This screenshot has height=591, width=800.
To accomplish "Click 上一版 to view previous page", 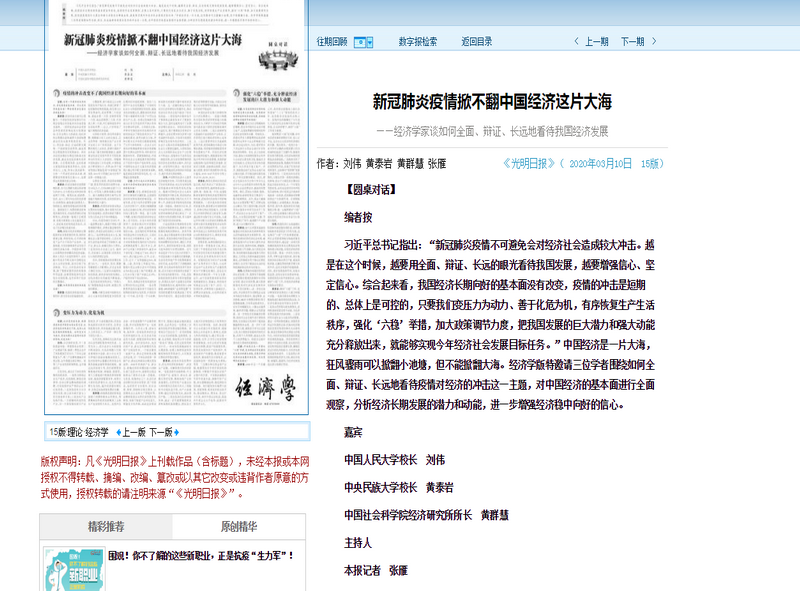I will click(133, 431).
